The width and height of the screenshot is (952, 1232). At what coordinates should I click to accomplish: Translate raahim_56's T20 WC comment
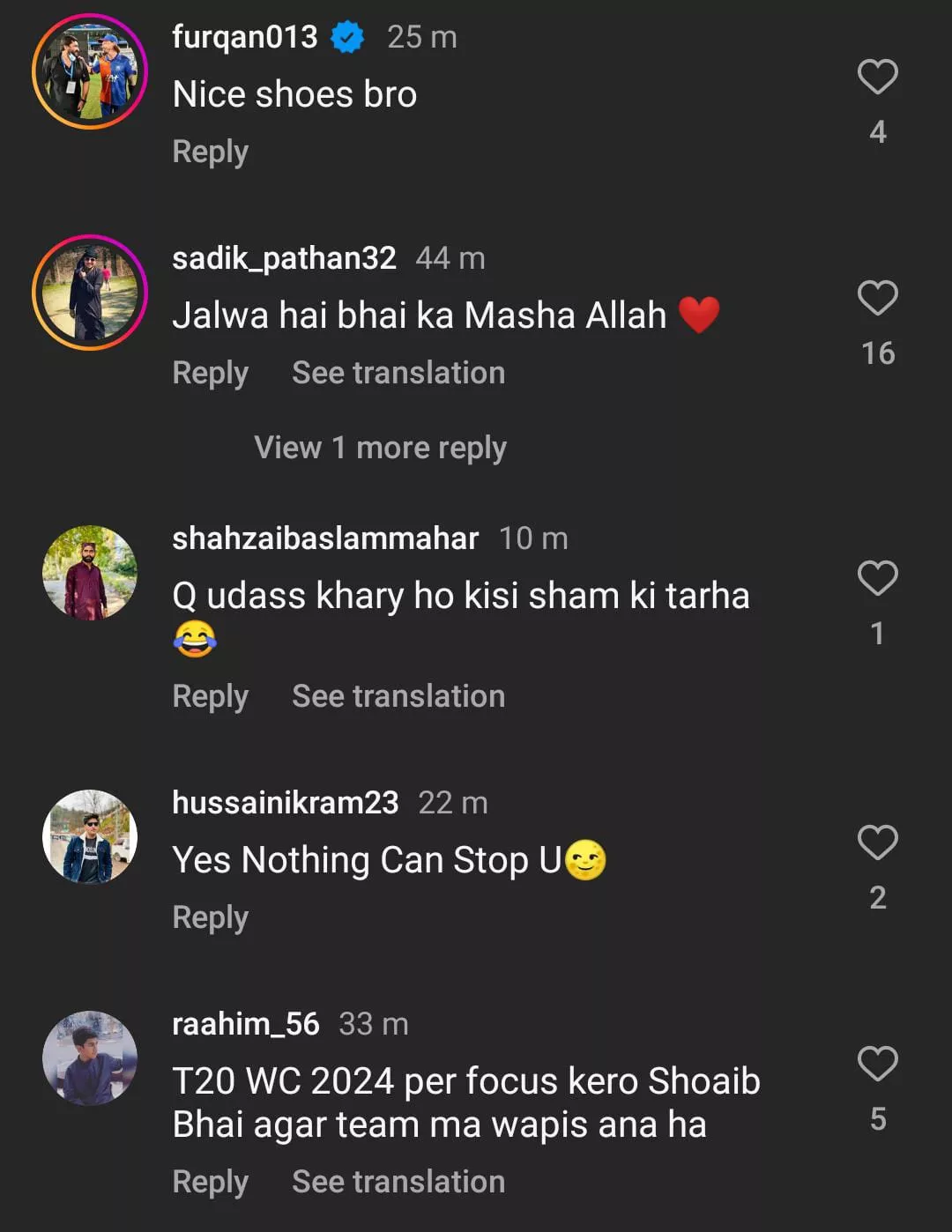coord(398,1182)
